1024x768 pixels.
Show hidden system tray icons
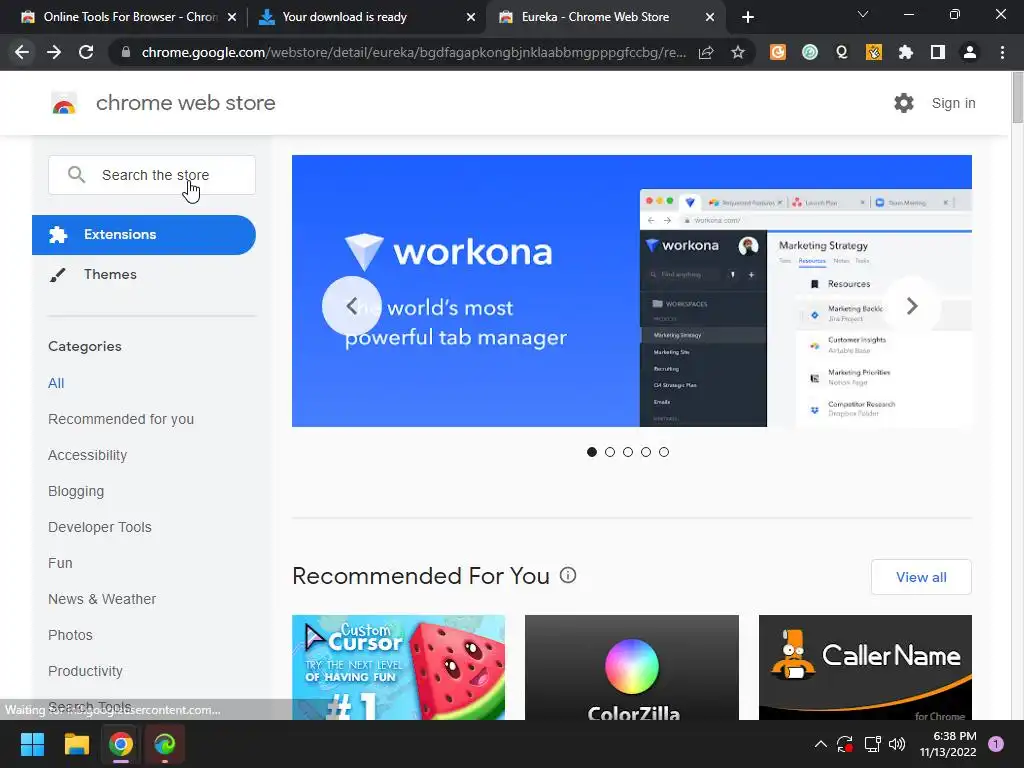pos(821,744)
